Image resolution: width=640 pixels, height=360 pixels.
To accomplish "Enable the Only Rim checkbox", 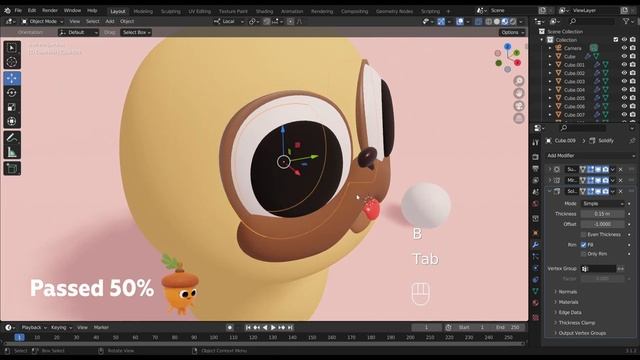I will [x=583, y=254].
